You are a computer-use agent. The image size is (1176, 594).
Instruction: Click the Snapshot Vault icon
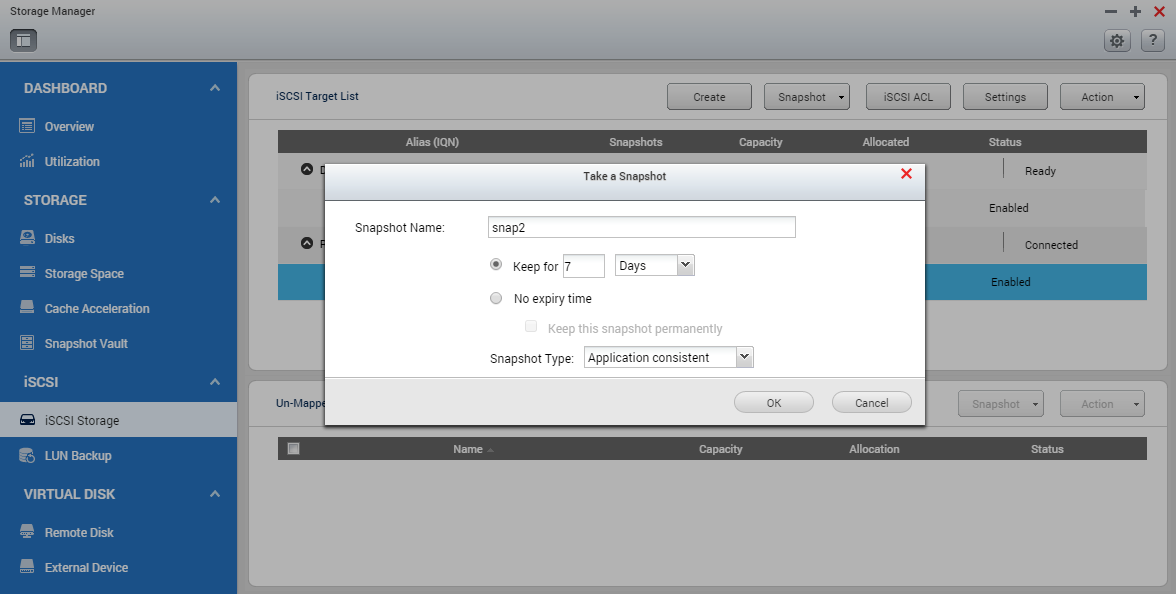27,343
